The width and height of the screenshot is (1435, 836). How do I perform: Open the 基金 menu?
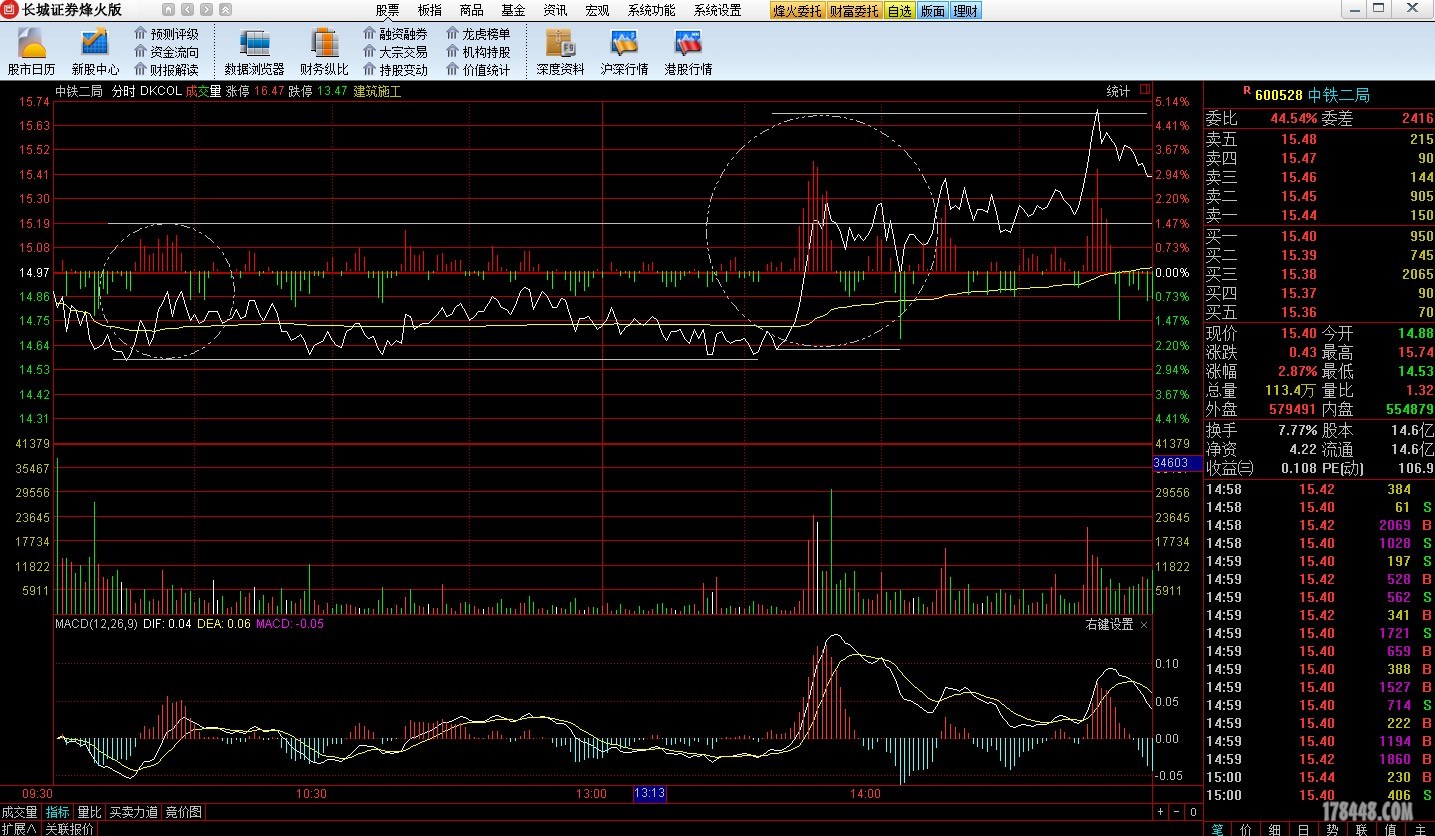513,10
